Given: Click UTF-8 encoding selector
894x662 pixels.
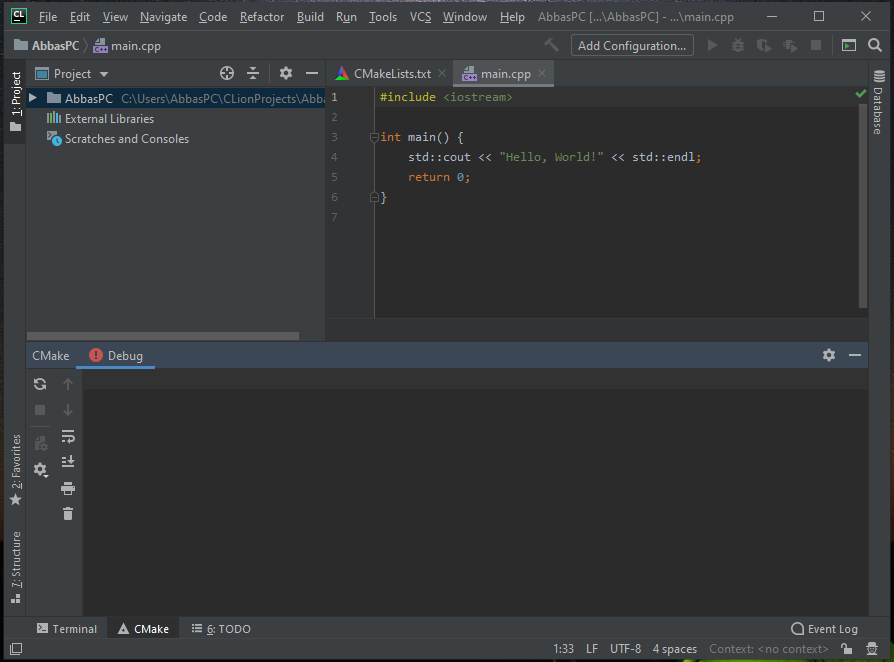Looking at the screenshot, I should pyautogui.click(x=625, y=649).
